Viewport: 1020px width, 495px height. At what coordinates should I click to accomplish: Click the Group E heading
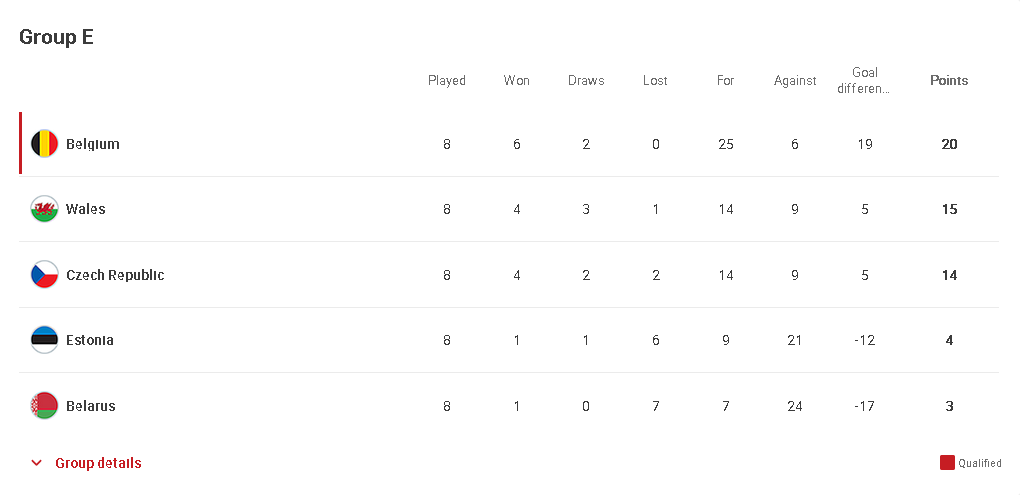point(56,36)
